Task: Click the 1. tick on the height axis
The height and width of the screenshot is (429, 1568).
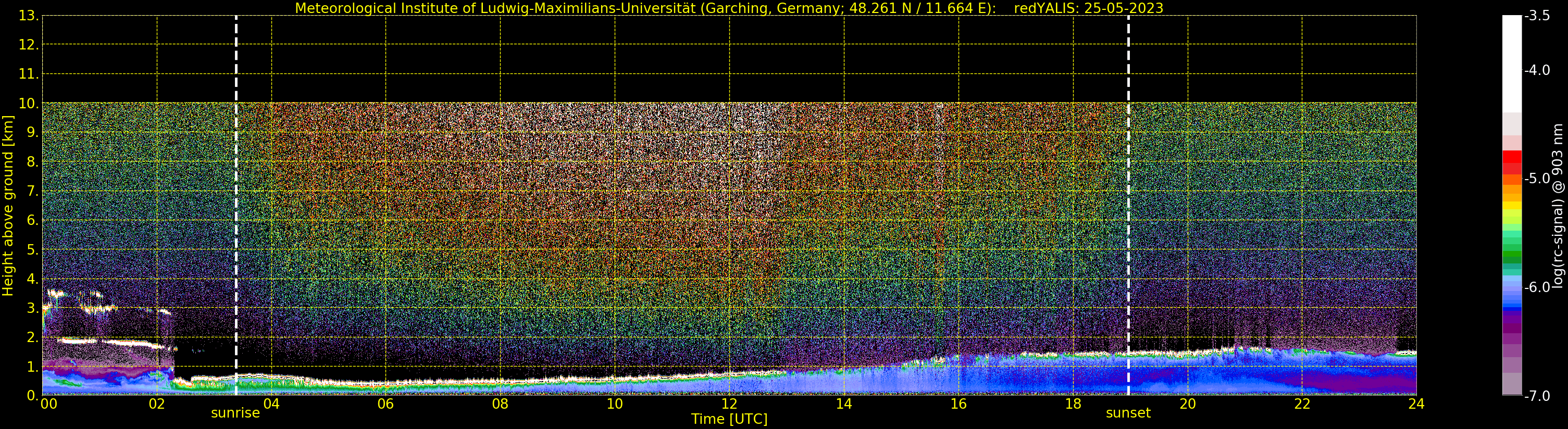Action: point(32,367)
